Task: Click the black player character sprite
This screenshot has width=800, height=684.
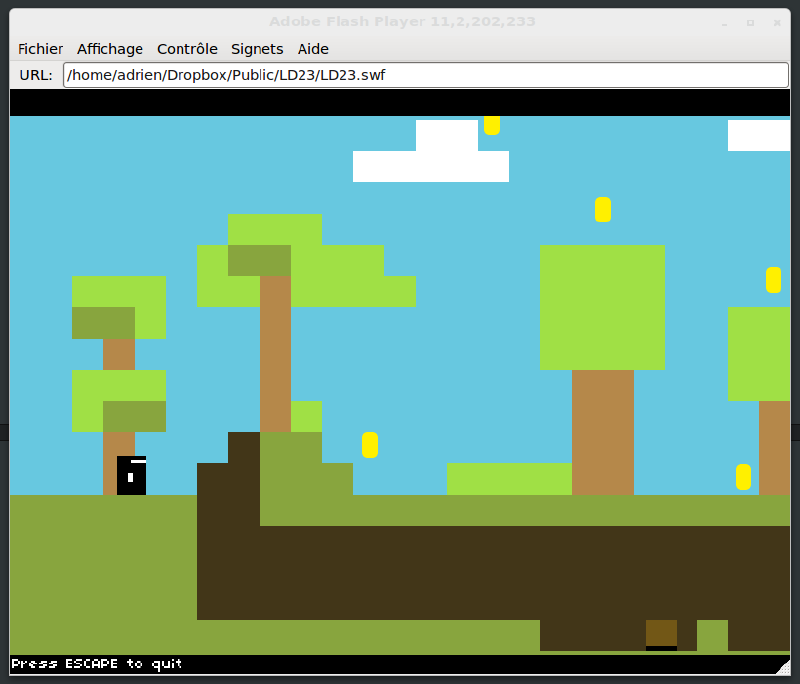Action: pyautogui.click(x=131, y=476)
